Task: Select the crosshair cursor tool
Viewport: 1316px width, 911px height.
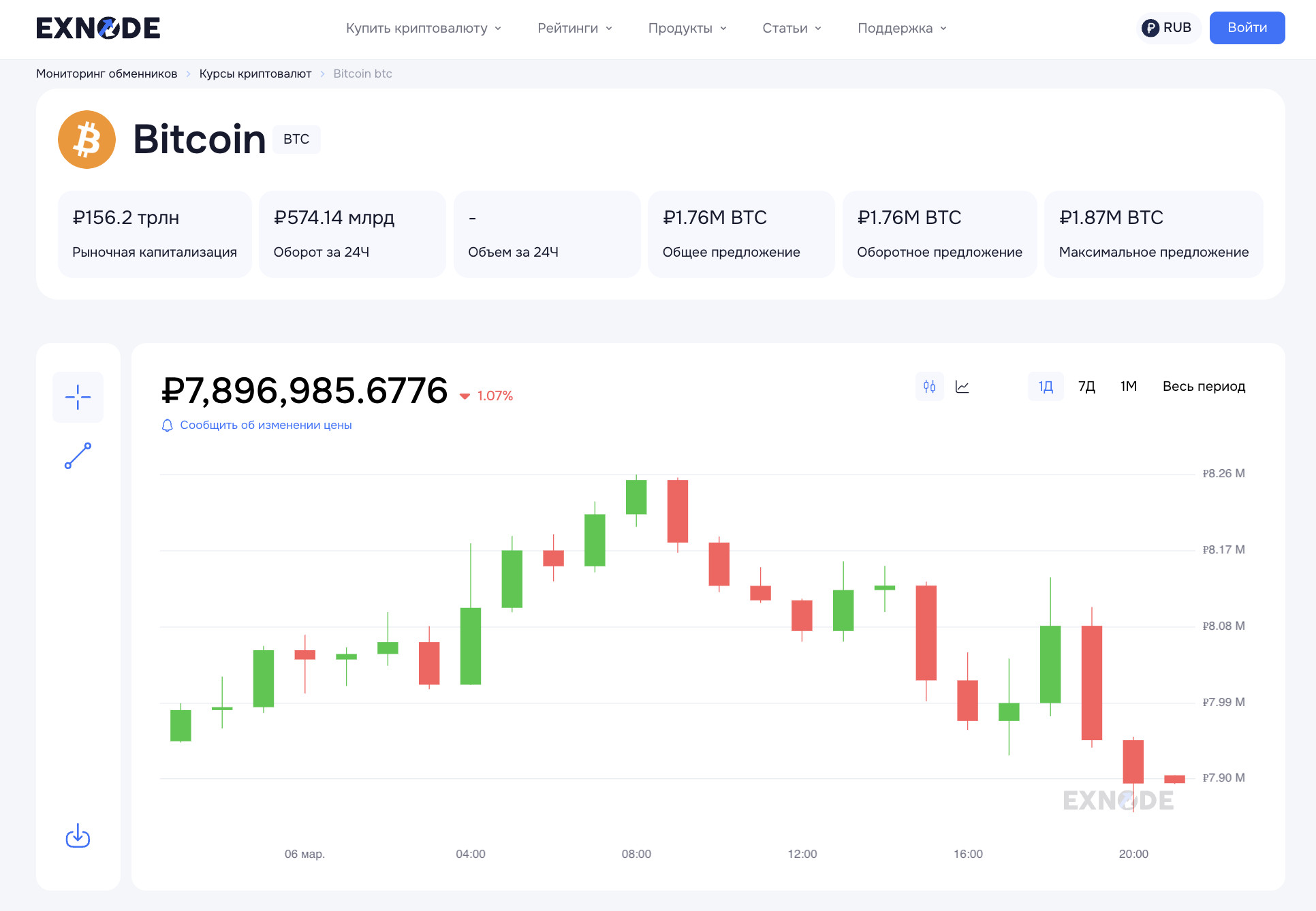Action: coord(78,397)
